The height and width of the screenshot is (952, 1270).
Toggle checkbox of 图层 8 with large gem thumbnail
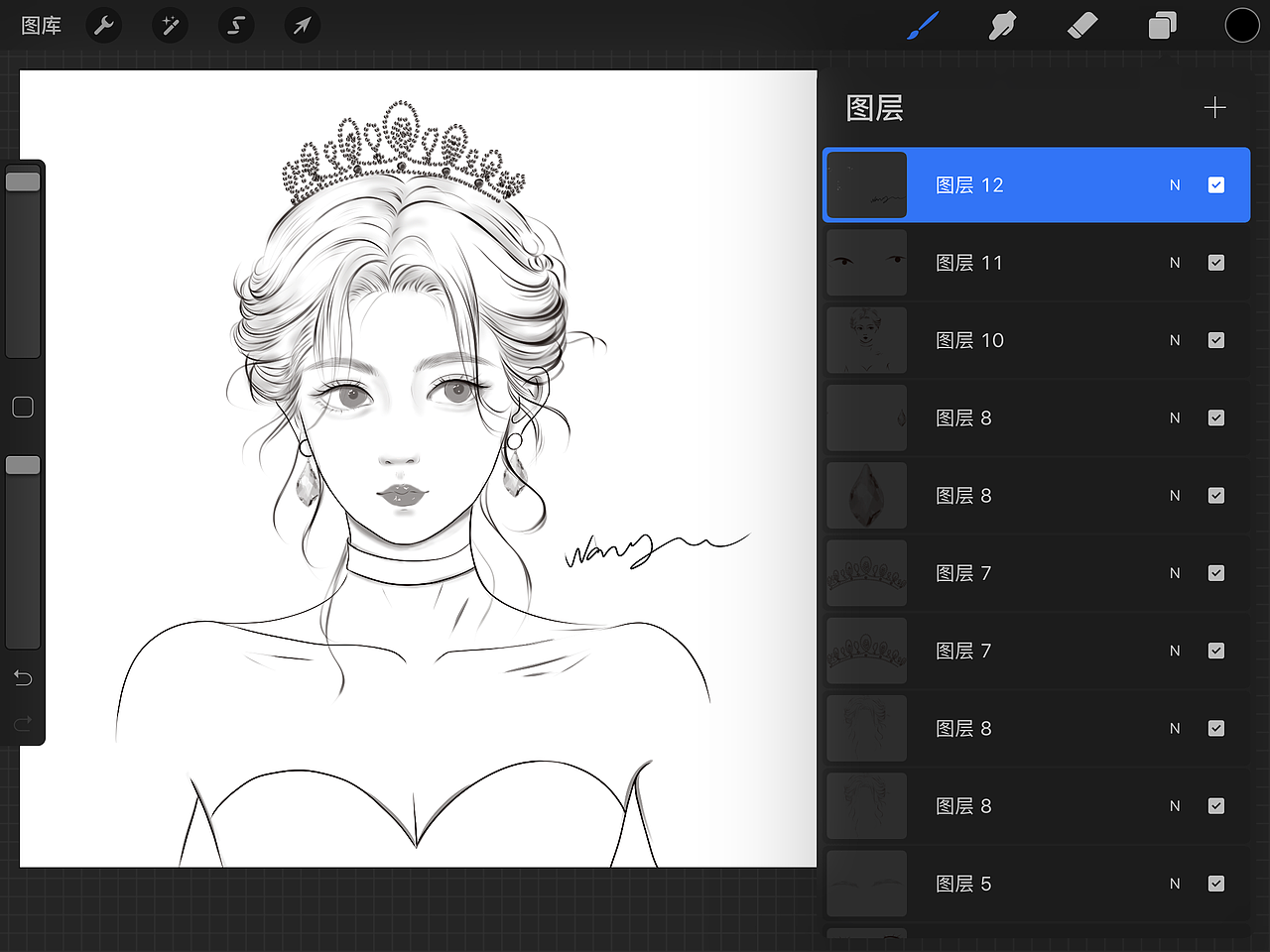tap(1216, 496)
